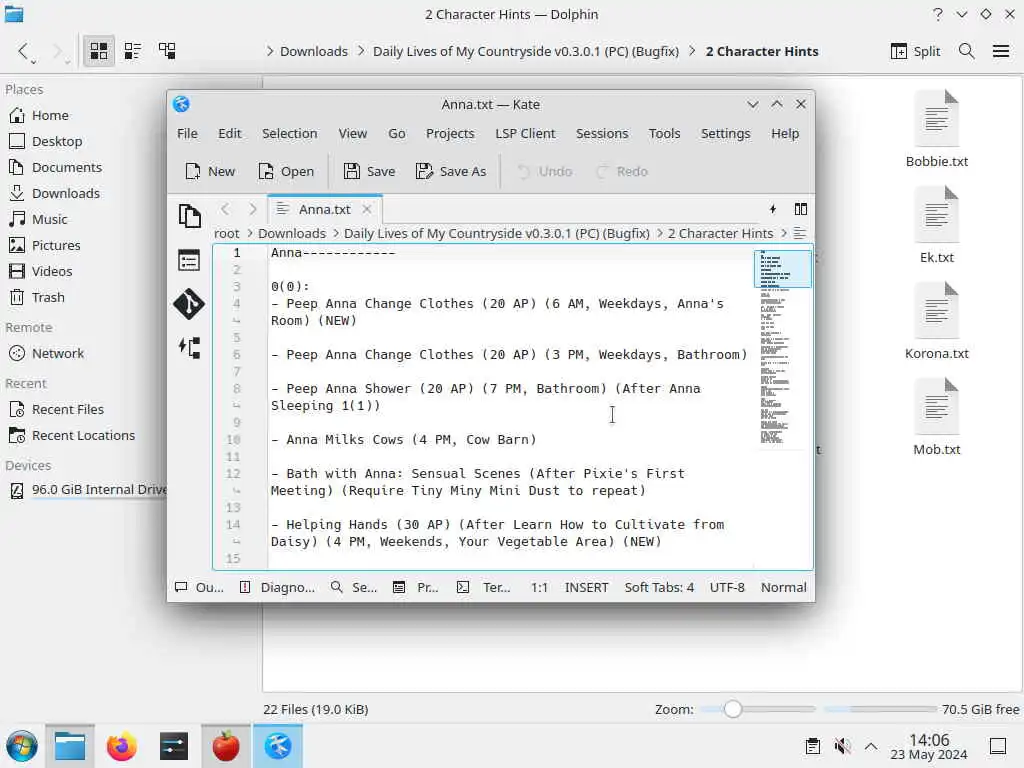Go back in Dolphin navigation
Screen dimensions: 1024x768
[24, 51]
